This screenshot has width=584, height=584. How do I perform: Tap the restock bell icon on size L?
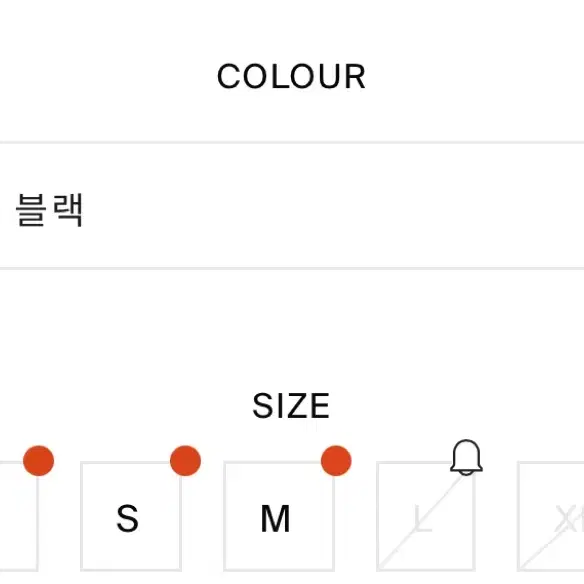pyautogui.click(x=466, y=457)
